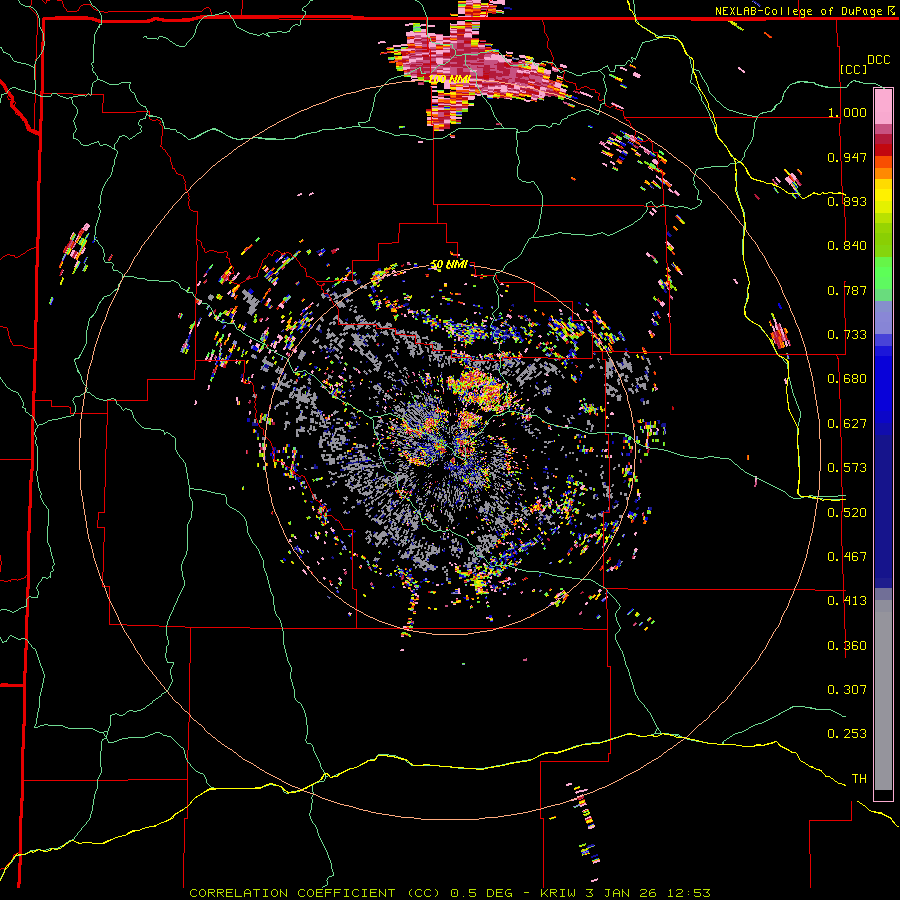Click the 0.573 scale value
900x900 pixels.
[847, 468]
